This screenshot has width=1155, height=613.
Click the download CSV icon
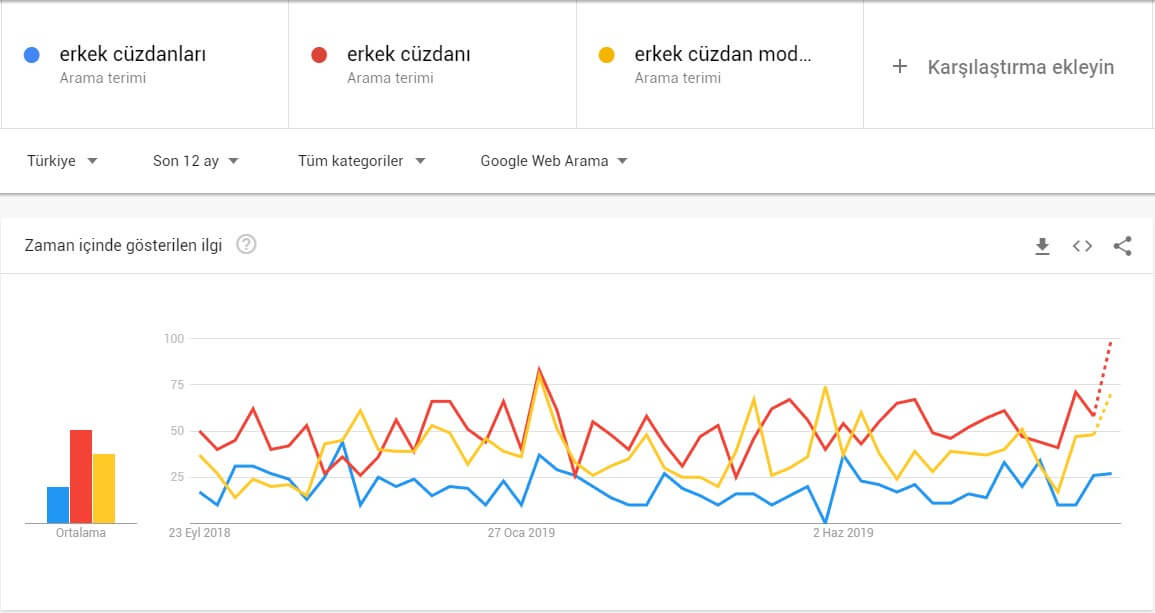click(x=1042, y=245)
